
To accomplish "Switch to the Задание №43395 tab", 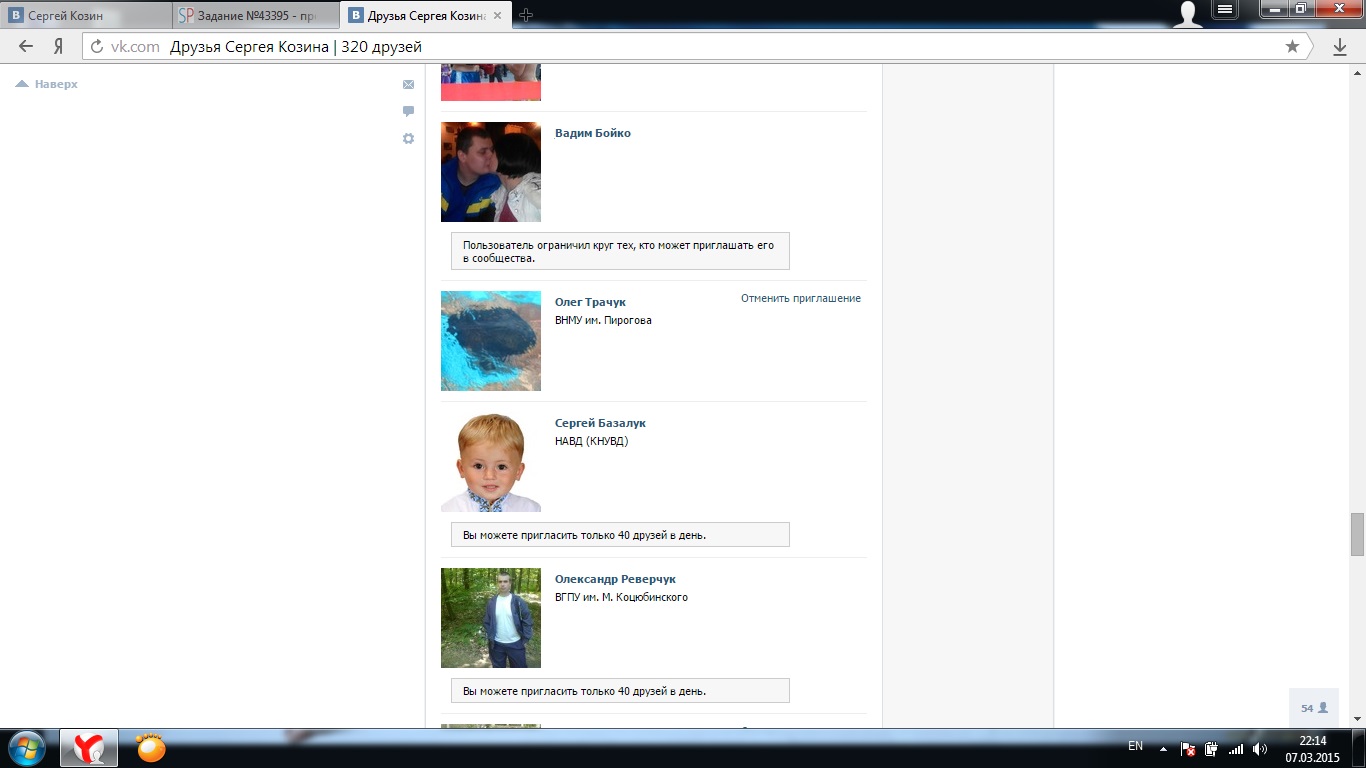I will pos(255,15).
